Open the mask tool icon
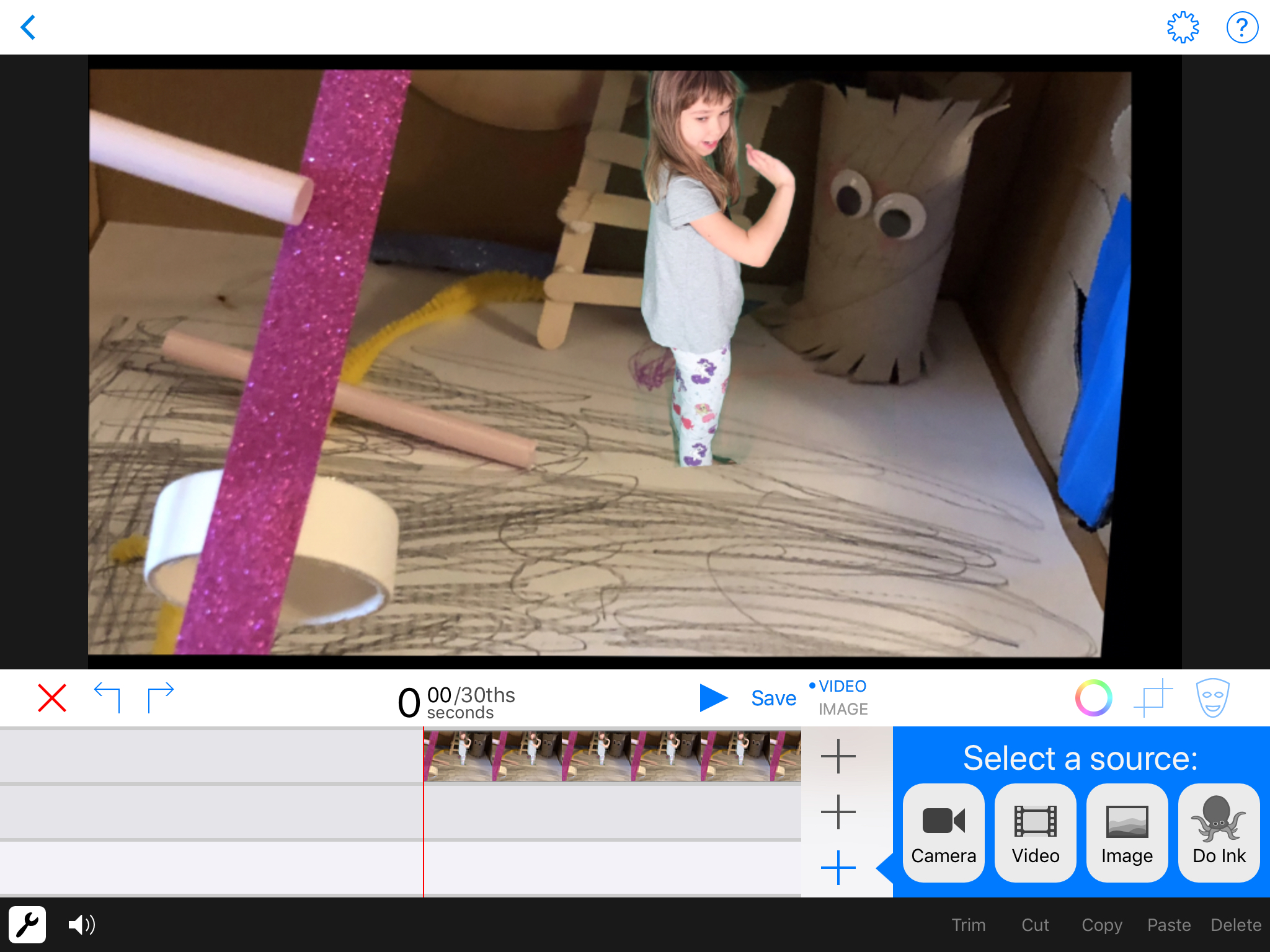The image size is (1270, 952). pos(1212,698)
